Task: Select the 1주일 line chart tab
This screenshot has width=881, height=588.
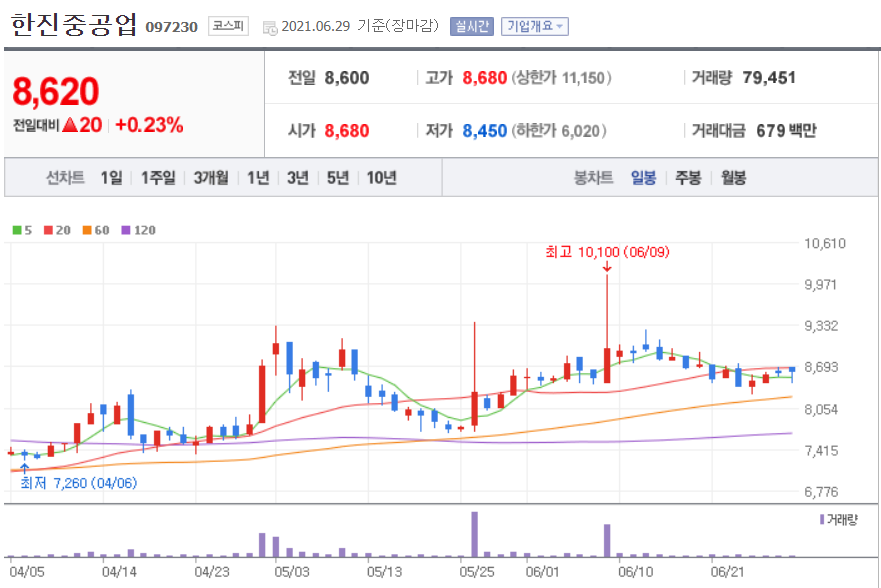Action: click(158, 178)
